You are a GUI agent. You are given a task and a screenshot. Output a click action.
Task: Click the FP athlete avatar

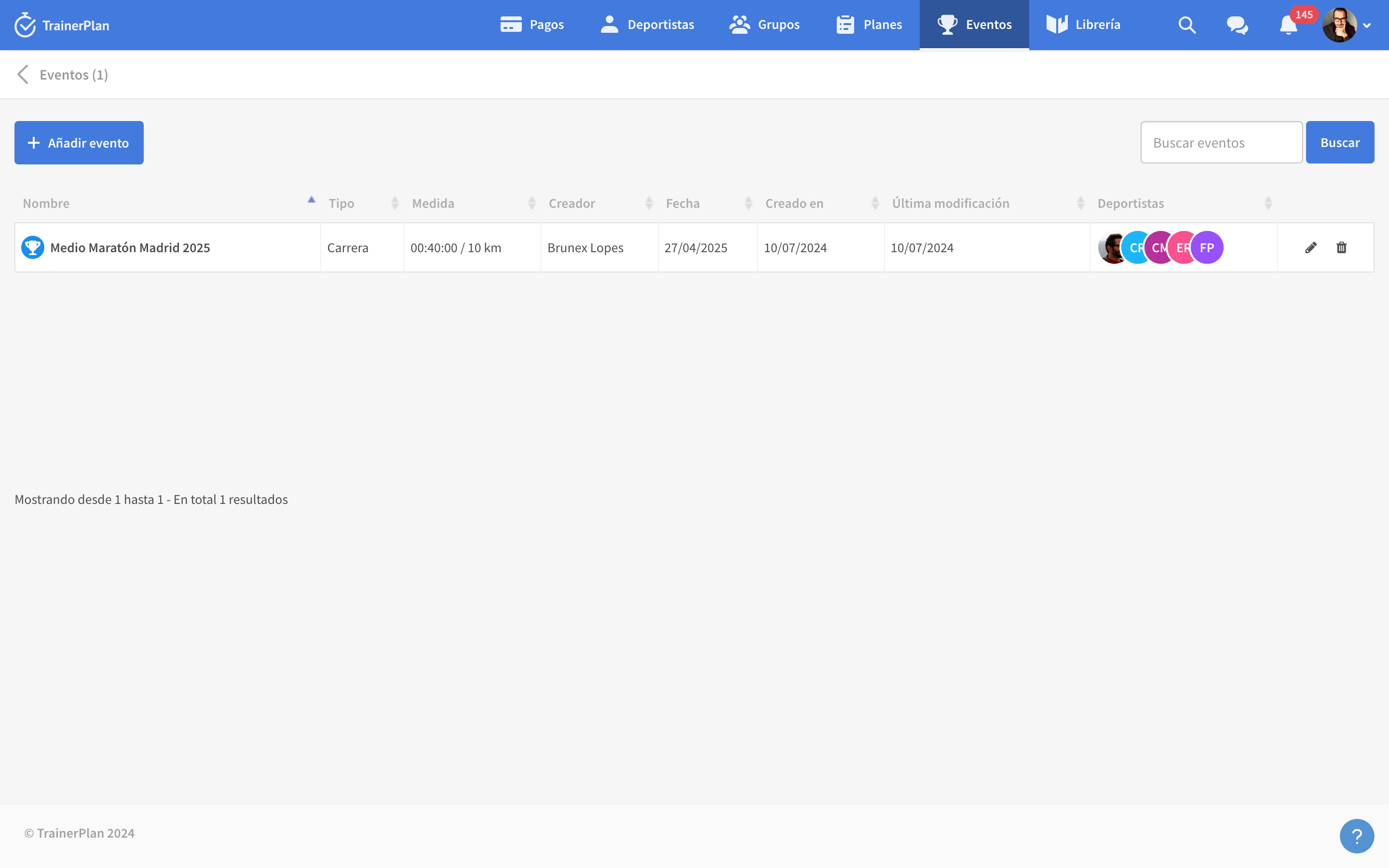1208,247
